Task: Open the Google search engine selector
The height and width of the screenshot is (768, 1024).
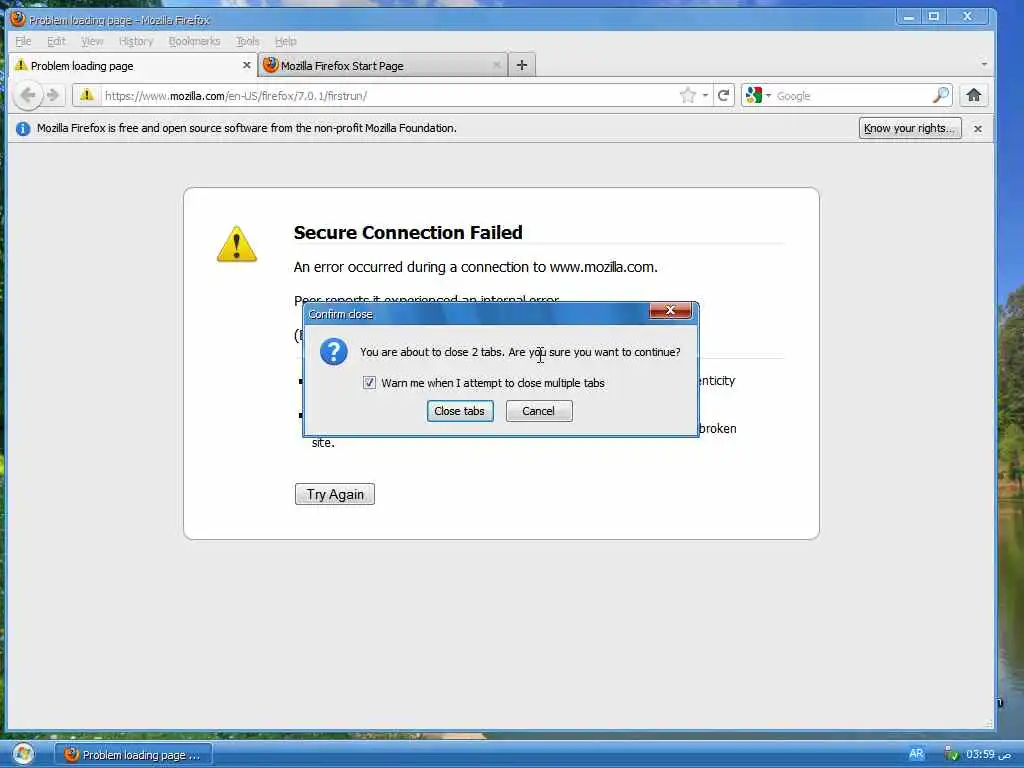Action: (x=758, y=95)
